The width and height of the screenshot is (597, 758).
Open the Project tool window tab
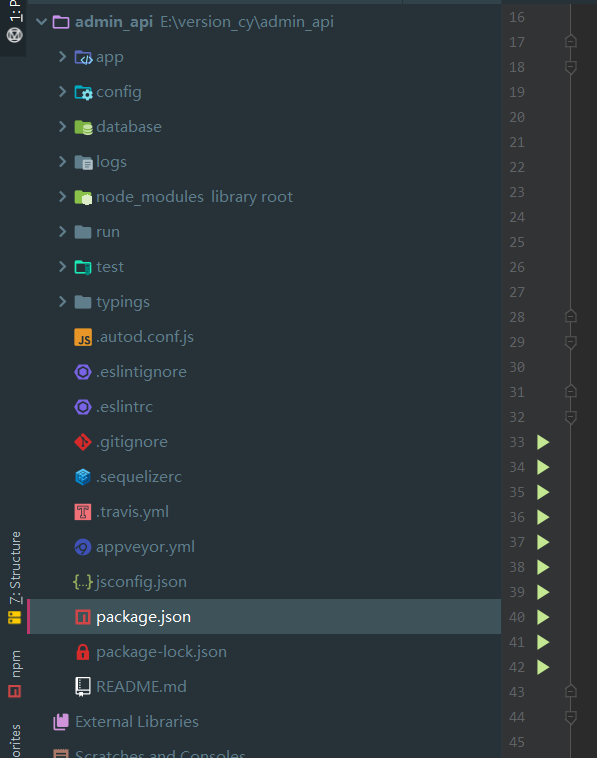15,21
